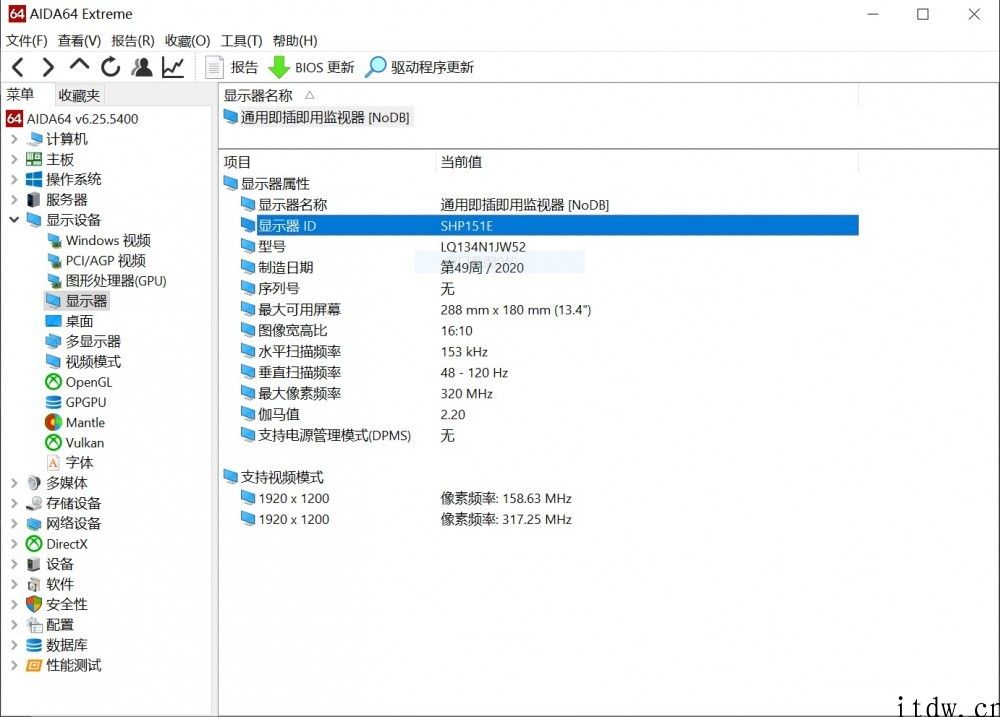This screenshot has width=1000, height=717.
Task: Click the Vulkan icon in tree
Action: click(x=54, y=443)
